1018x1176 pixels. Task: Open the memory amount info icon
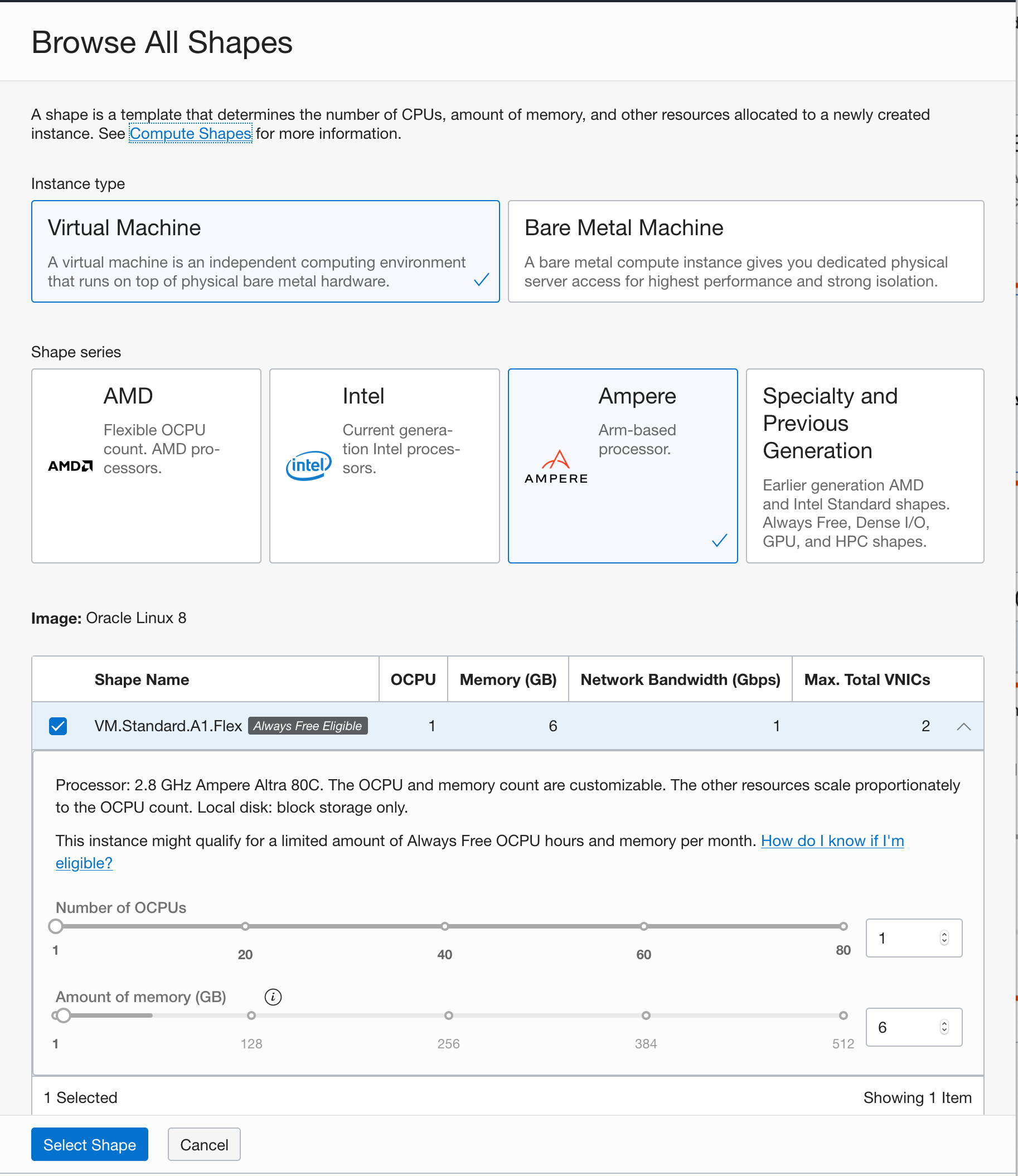pos(273,997)
